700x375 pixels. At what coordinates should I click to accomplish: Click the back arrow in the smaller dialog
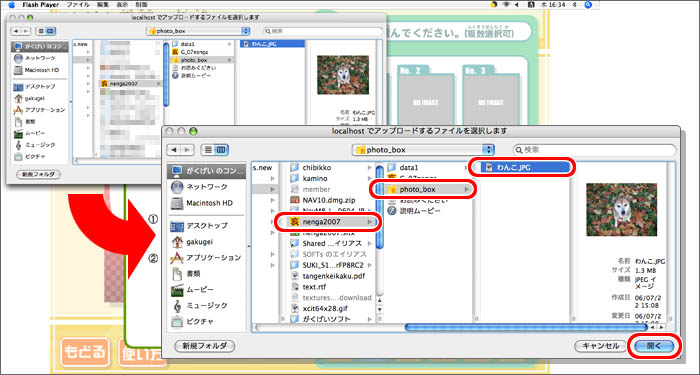[17, 31]
